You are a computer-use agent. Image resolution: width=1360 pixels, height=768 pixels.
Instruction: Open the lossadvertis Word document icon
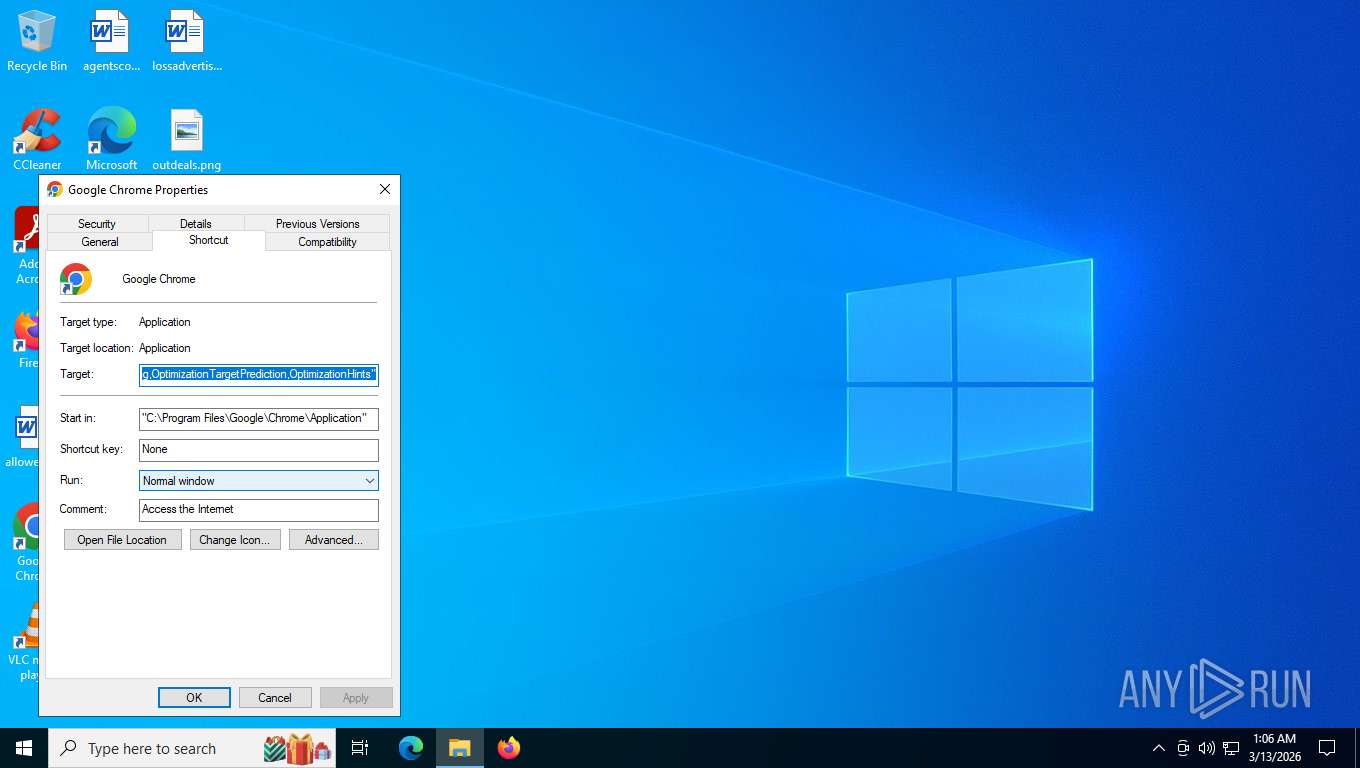[186, 40]
